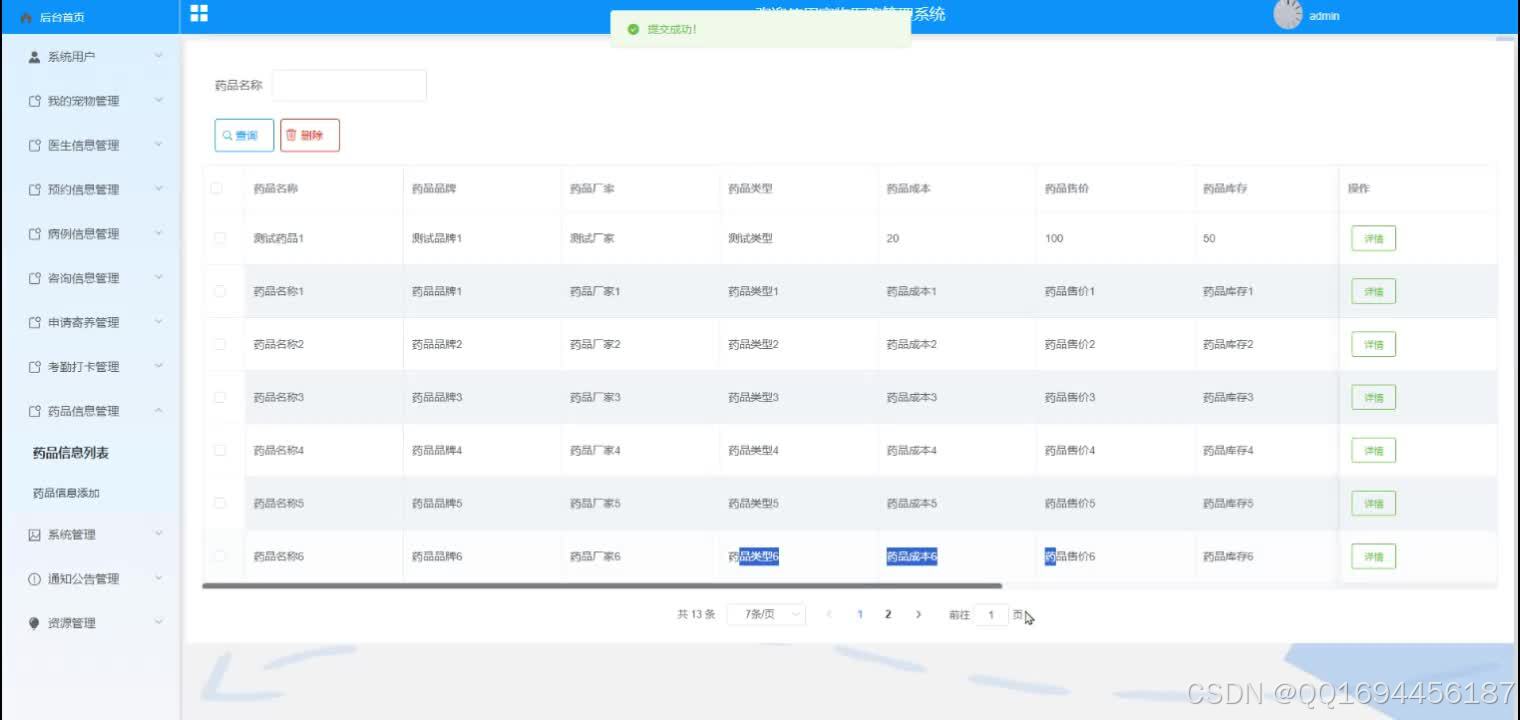Expand the 资源管理 menu chevron

[x=158, y=622]
